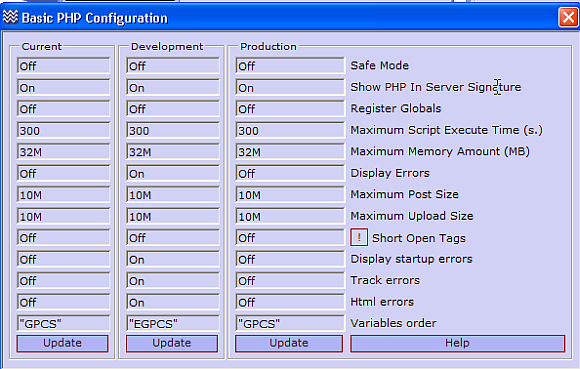Select Development Maximum Post Size field
Viewport: 580px width, 369px height.
(173, 194)
